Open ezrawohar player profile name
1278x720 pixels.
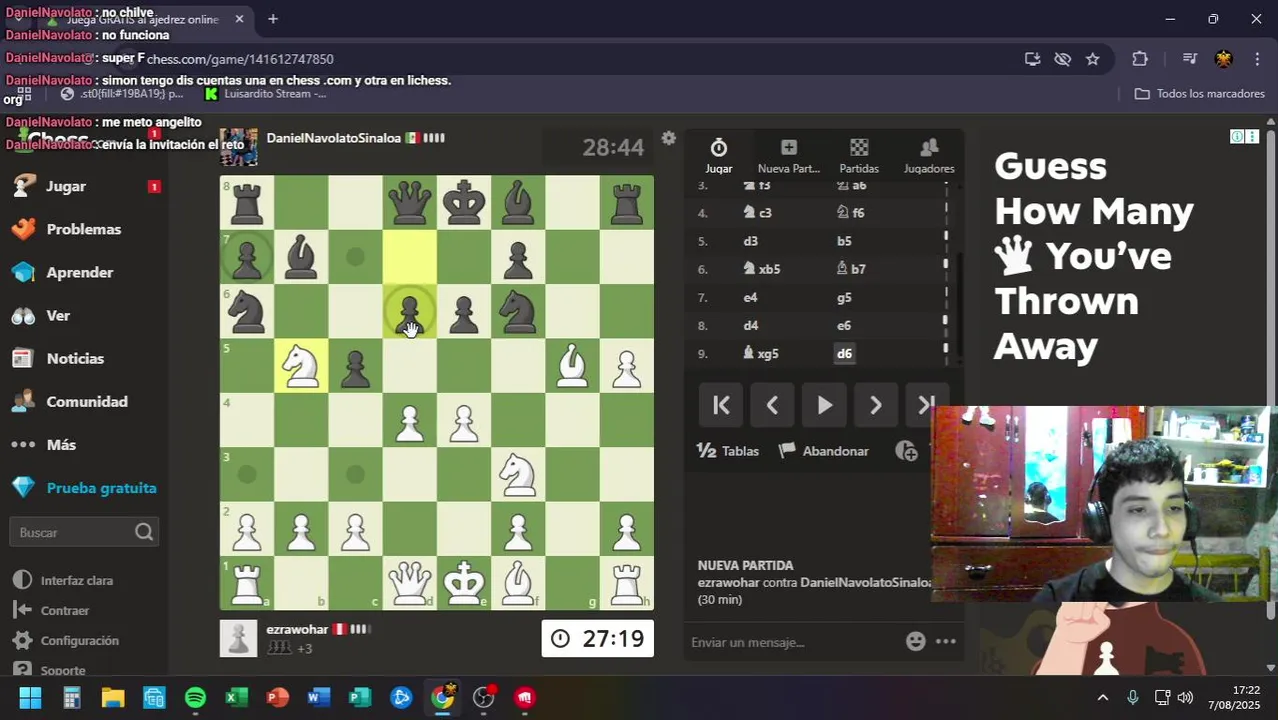297,629
